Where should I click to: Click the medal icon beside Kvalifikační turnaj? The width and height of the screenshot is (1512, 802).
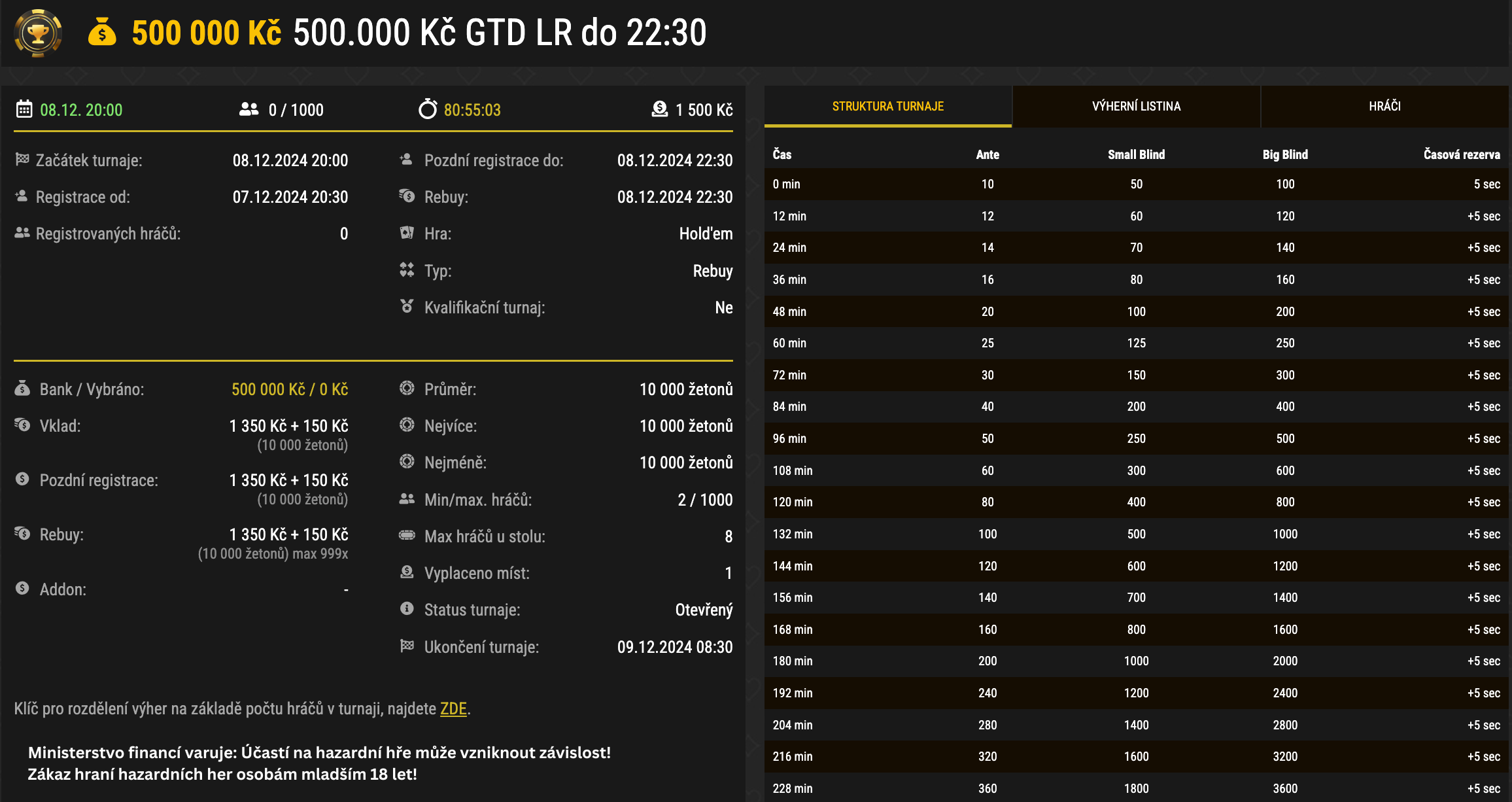click(x=407, y=306)
